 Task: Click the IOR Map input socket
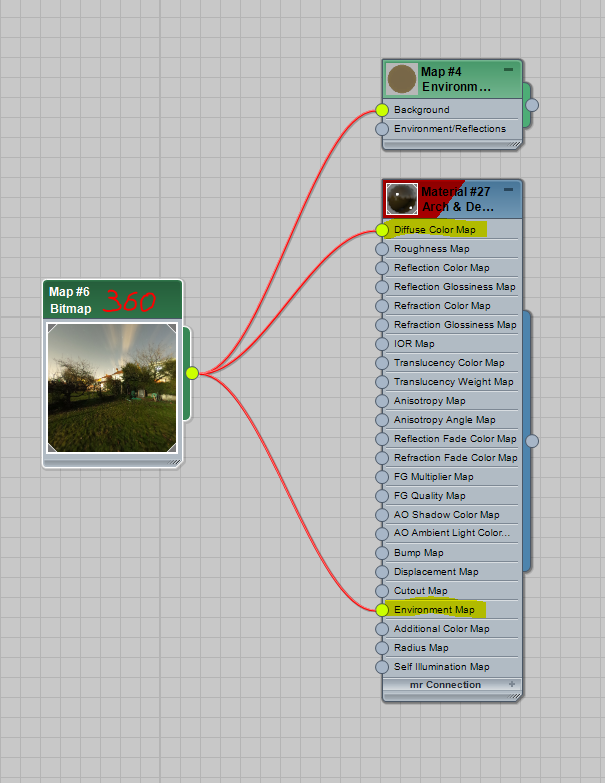[381, 344]
